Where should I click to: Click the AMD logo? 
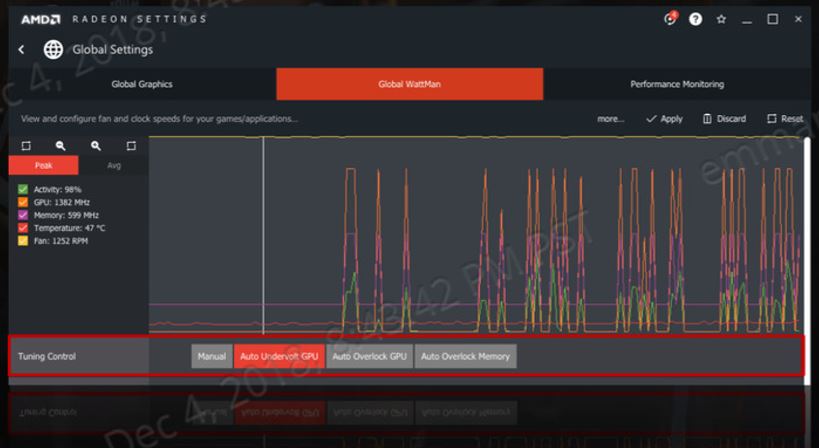click(41, 19)
